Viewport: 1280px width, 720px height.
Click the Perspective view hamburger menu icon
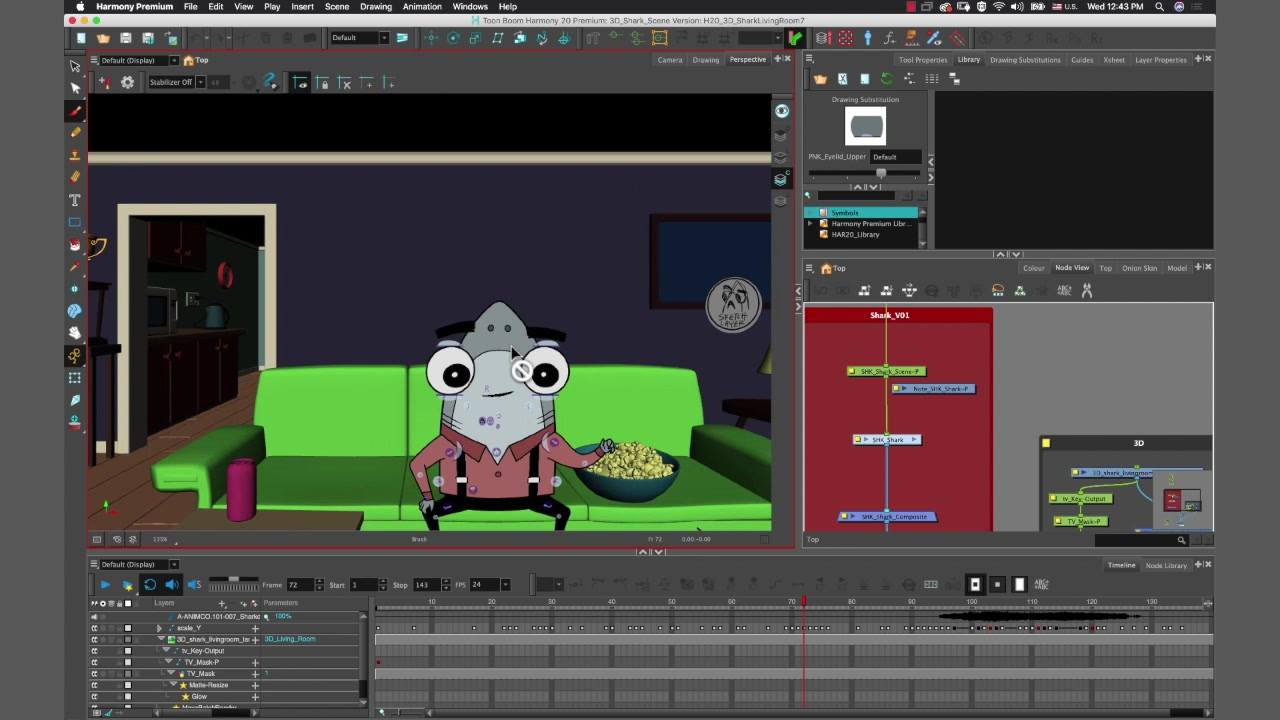tap(95, 60)
